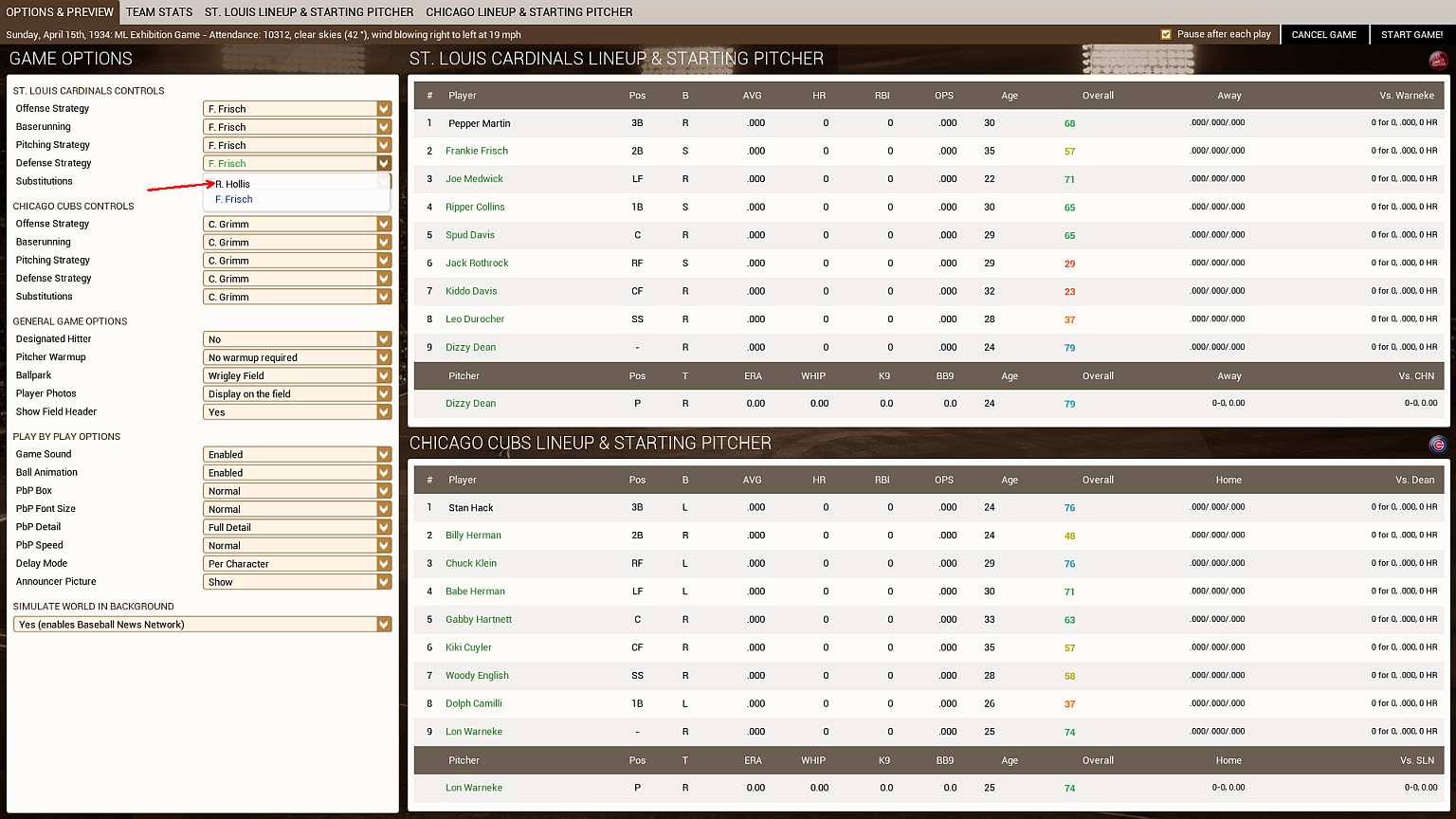Open the Pitcher Warmup dropdown
The width and height of the screenshot is (1456, 819).
pos(297,357)
